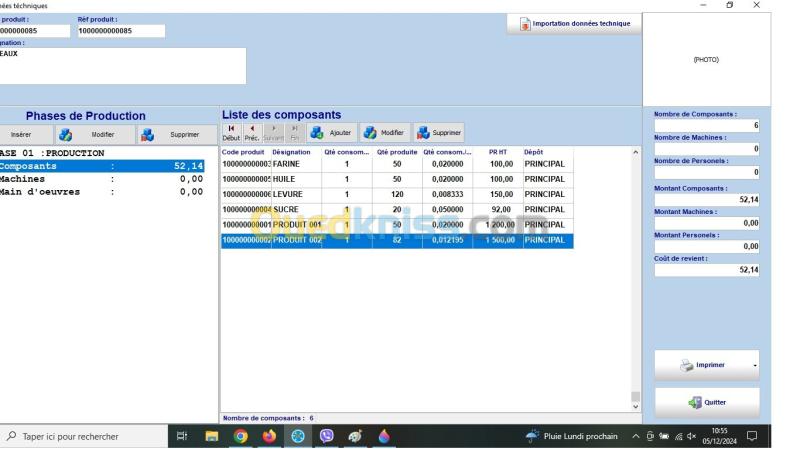Image resolution: width=800 pixels, height=449 pixels.
Task: Select the LEVURE component row
Action: pos(397,194)
